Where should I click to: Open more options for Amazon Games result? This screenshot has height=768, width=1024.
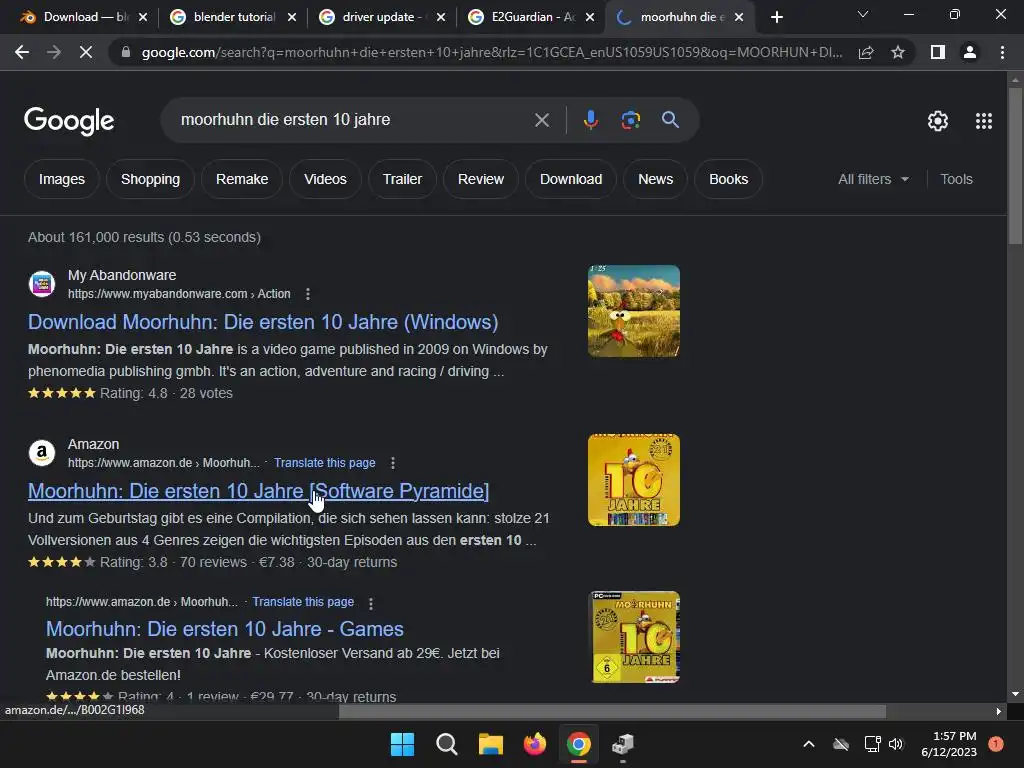point(371,603)
